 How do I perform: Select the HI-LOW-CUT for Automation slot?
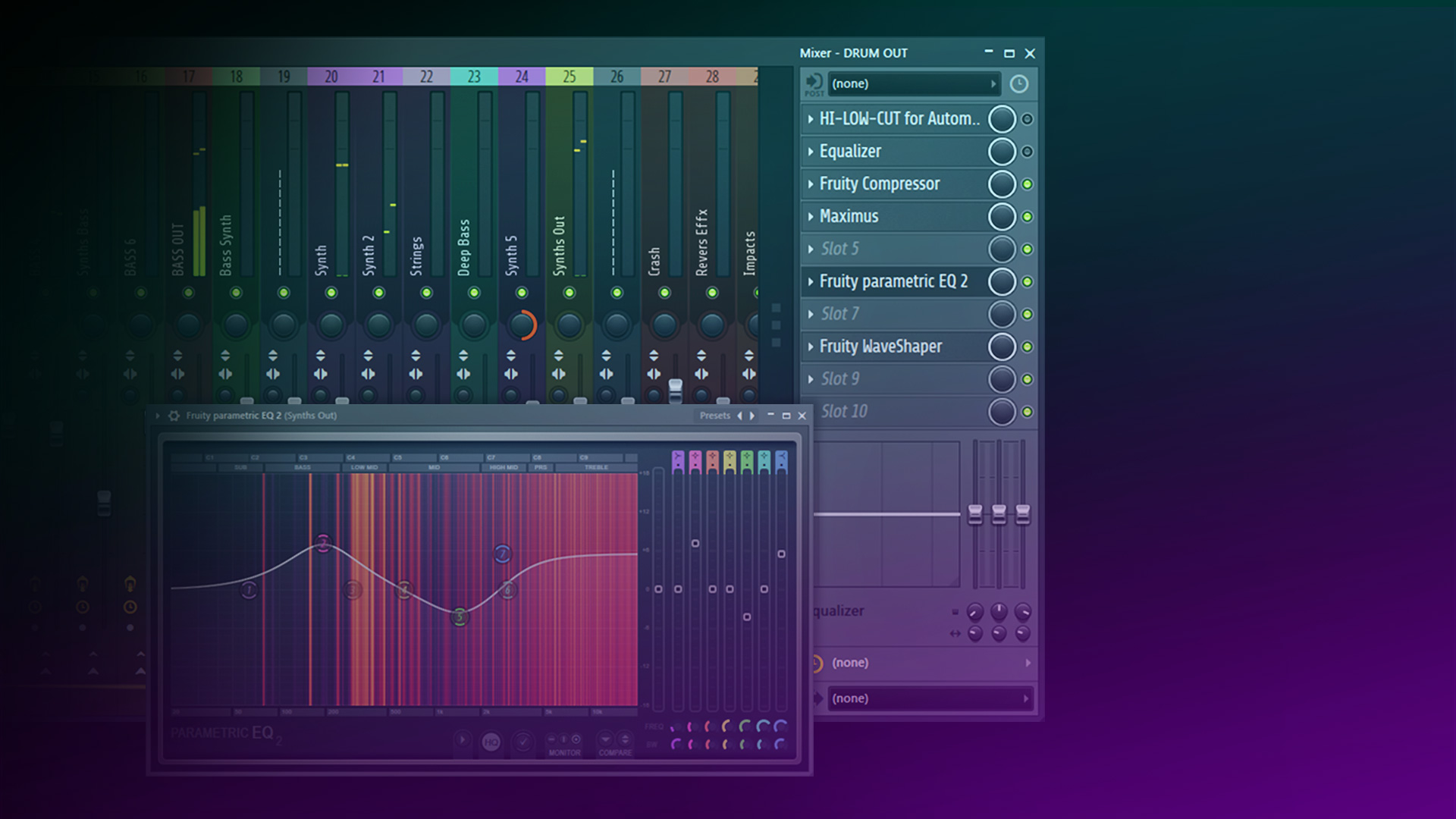click(899, 119)
